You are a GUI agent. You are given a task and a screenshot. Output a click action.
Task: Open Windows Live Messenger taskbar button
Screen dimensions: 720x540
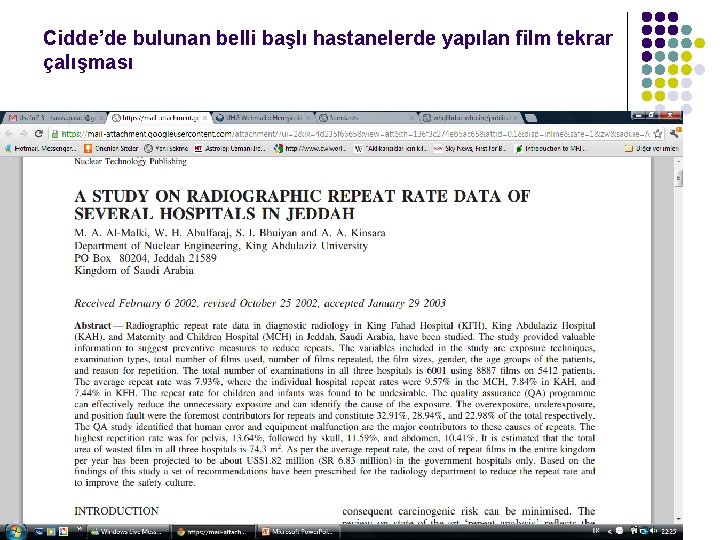(x=128, y=532)
